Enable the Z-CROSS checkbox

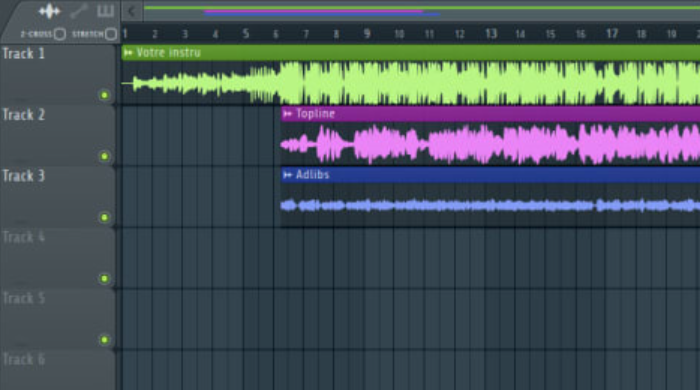click(60, 34)
